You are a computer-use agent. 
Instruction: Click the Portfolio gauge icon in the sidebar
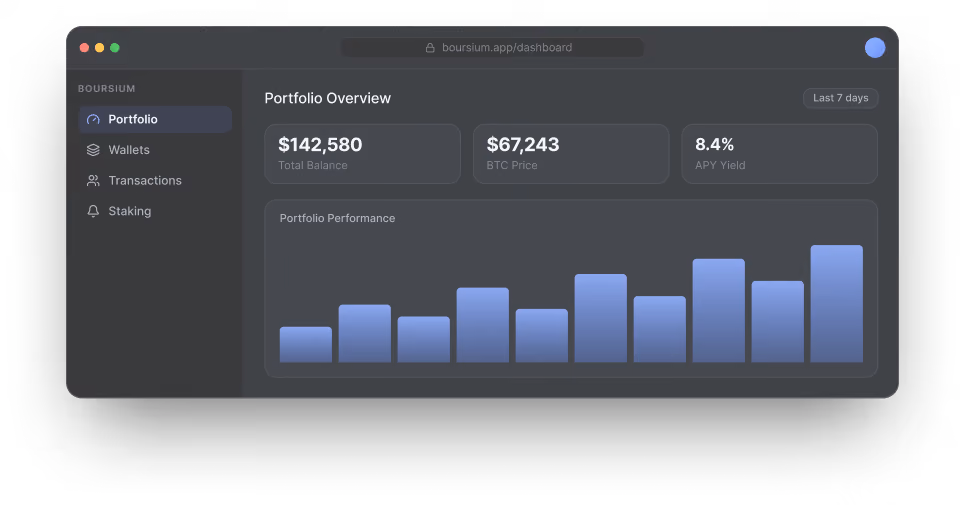[x=93, y=119]
